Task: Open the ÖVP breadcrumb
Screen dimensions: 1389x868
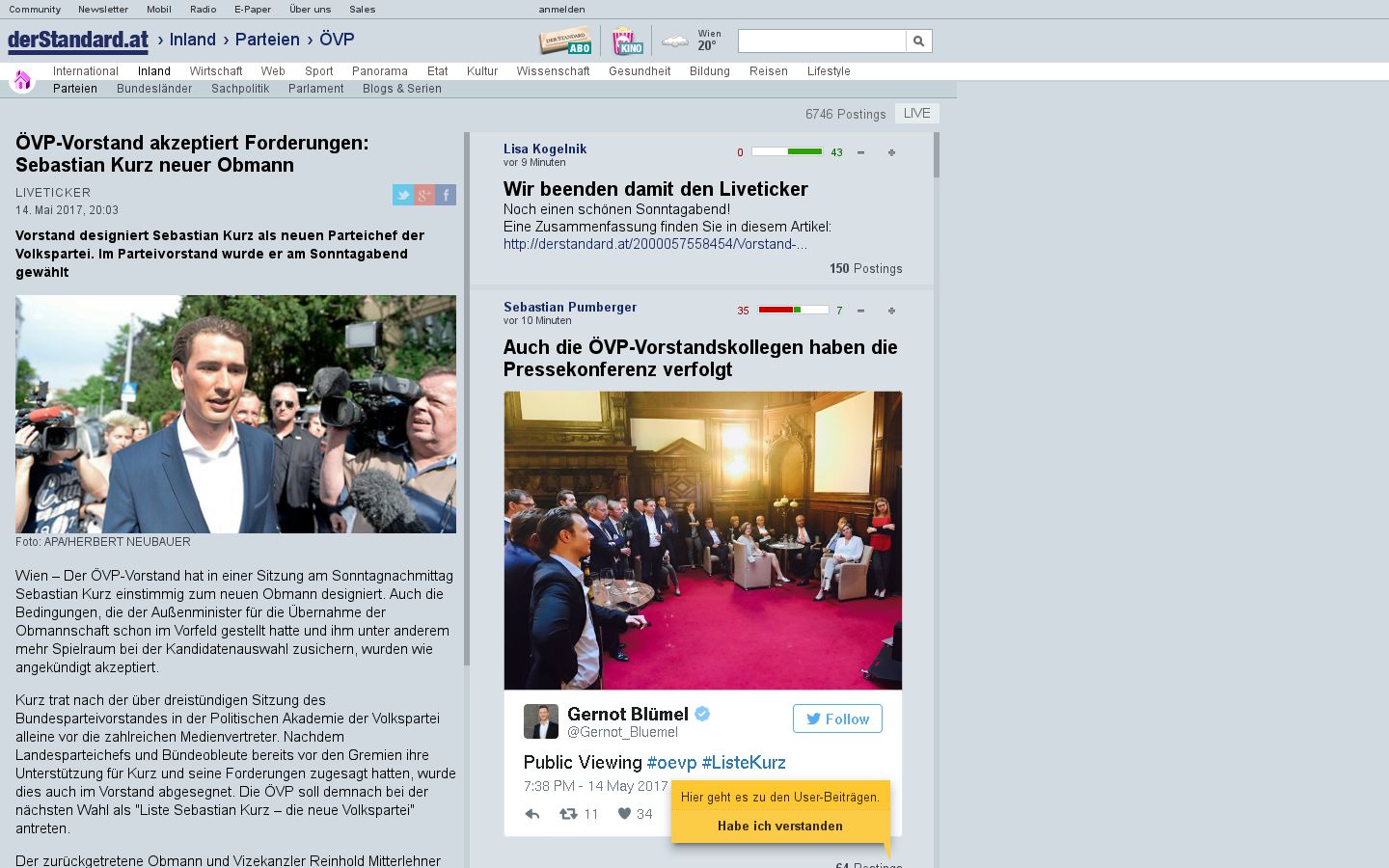Action: [x=337, y=40]
